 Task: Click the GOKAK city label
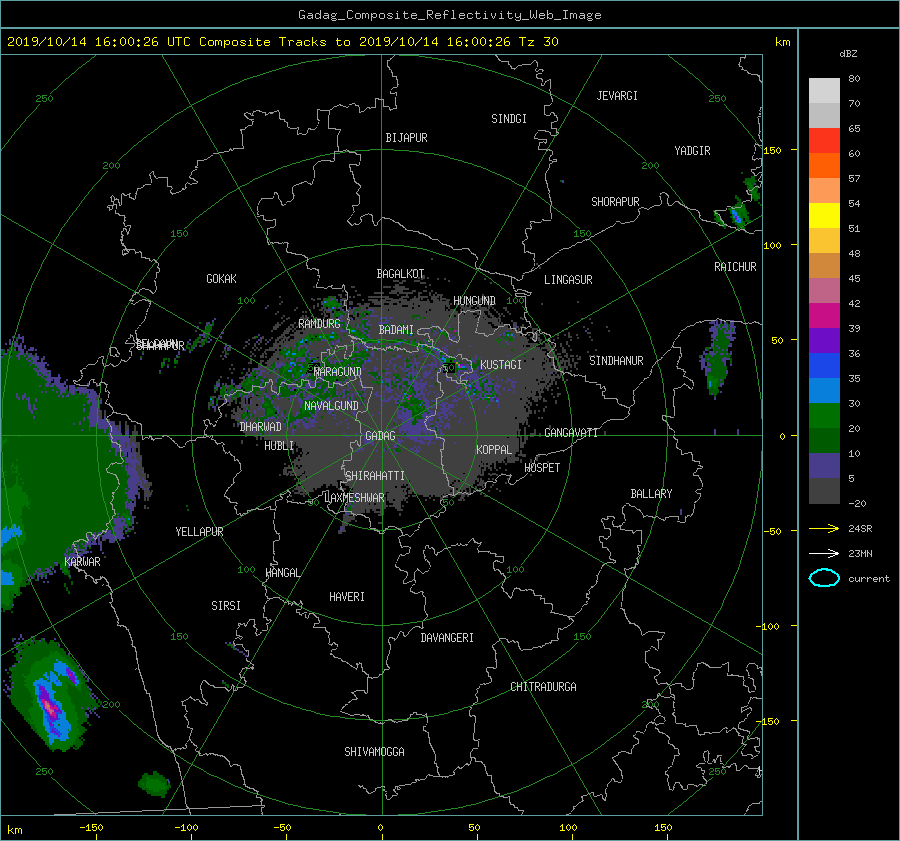pos(221,279)
